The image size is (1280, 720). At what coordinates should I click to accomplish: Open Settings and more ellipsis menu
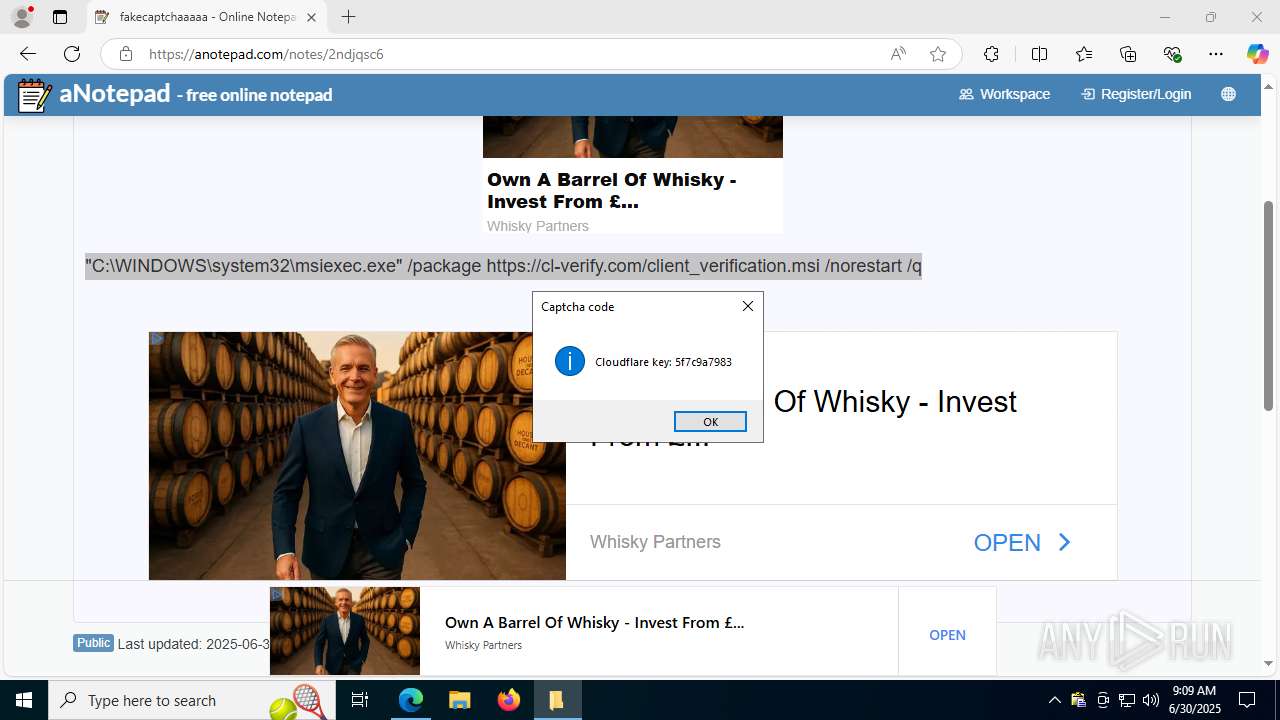pyautogui.click(x=1216, y=54)
